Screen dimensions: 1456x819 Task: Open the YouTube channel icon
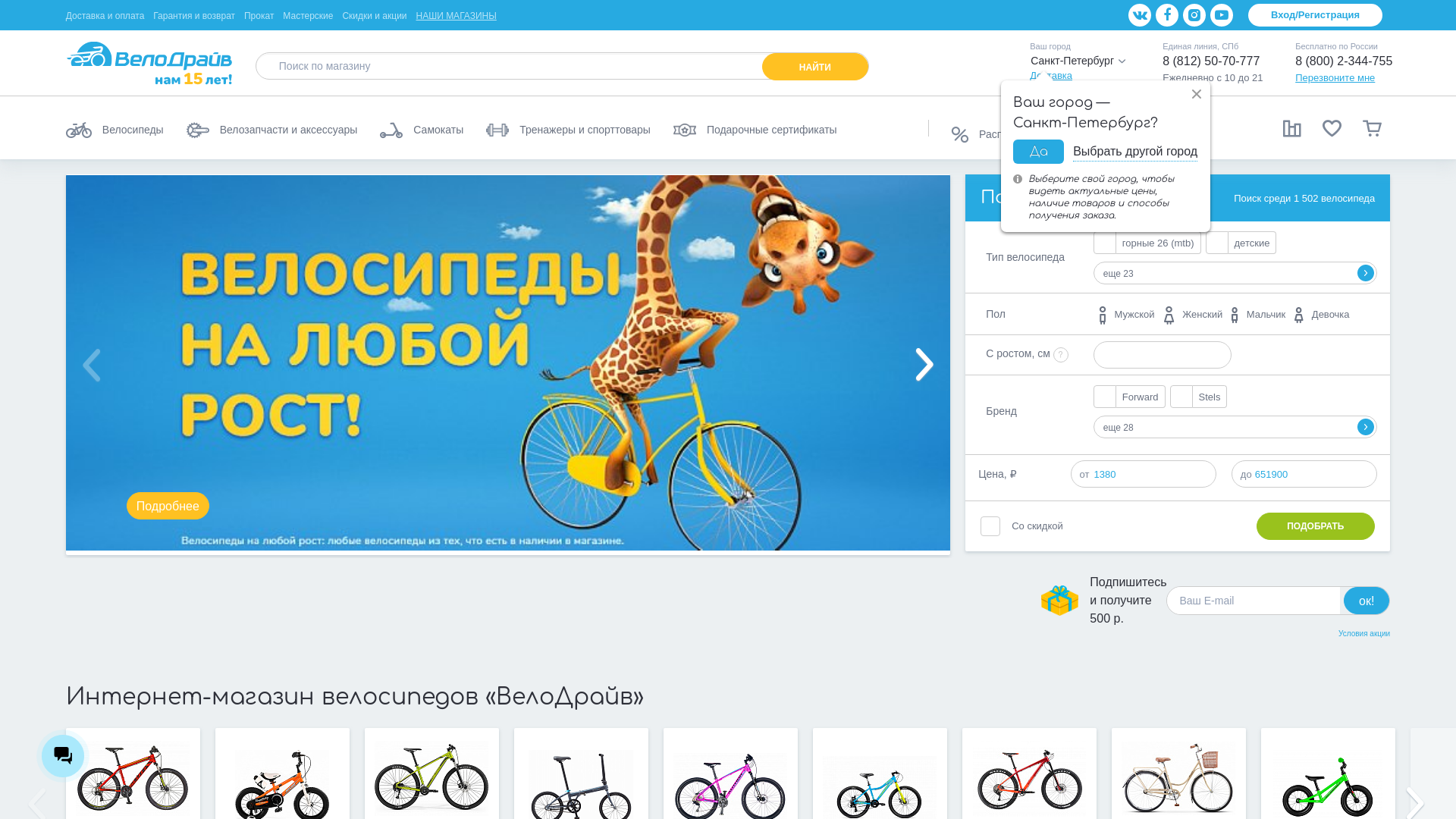click(1221, 15)
